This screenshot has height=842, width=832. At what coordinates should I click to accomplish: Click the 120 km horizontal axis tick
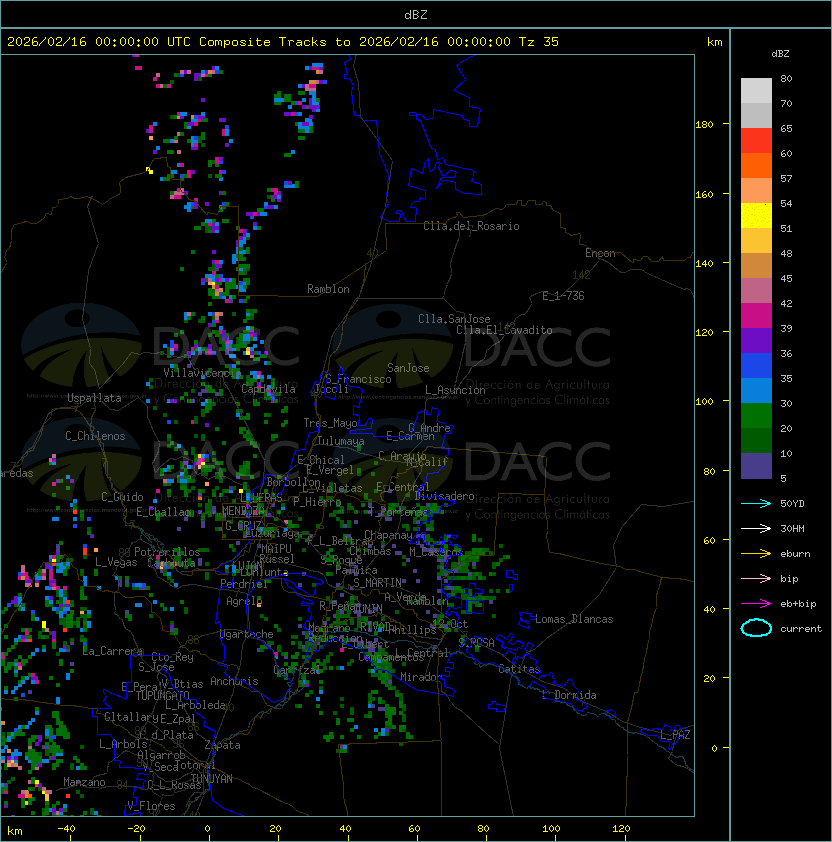coord(621,829)
